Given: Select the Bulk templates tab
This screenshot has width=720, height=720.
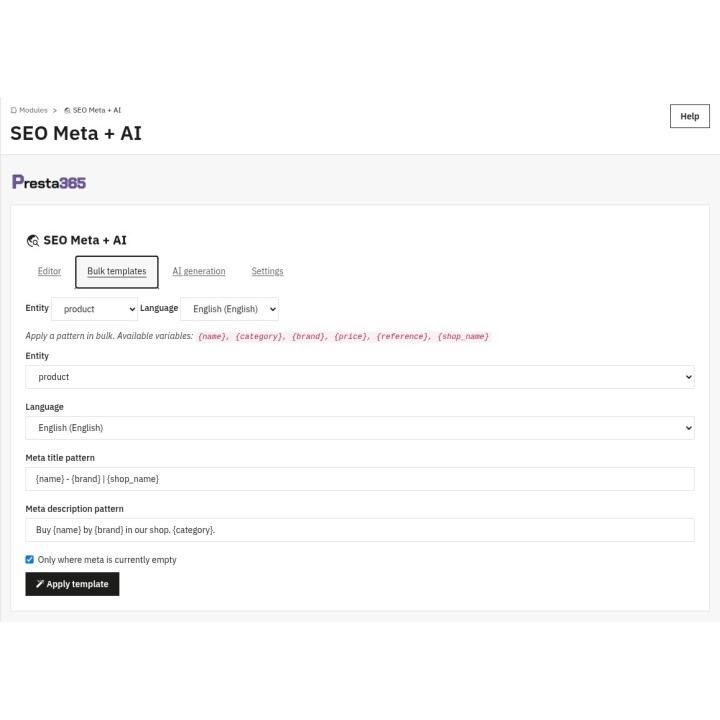Looking at the screenshot, I should click(117, 272).
